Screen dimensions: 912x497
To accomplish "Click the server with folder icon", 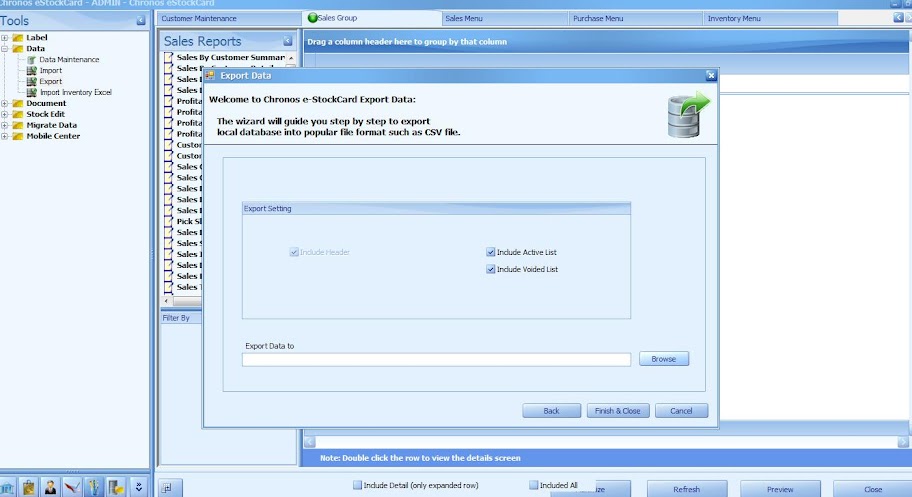I will coord(116,487).
